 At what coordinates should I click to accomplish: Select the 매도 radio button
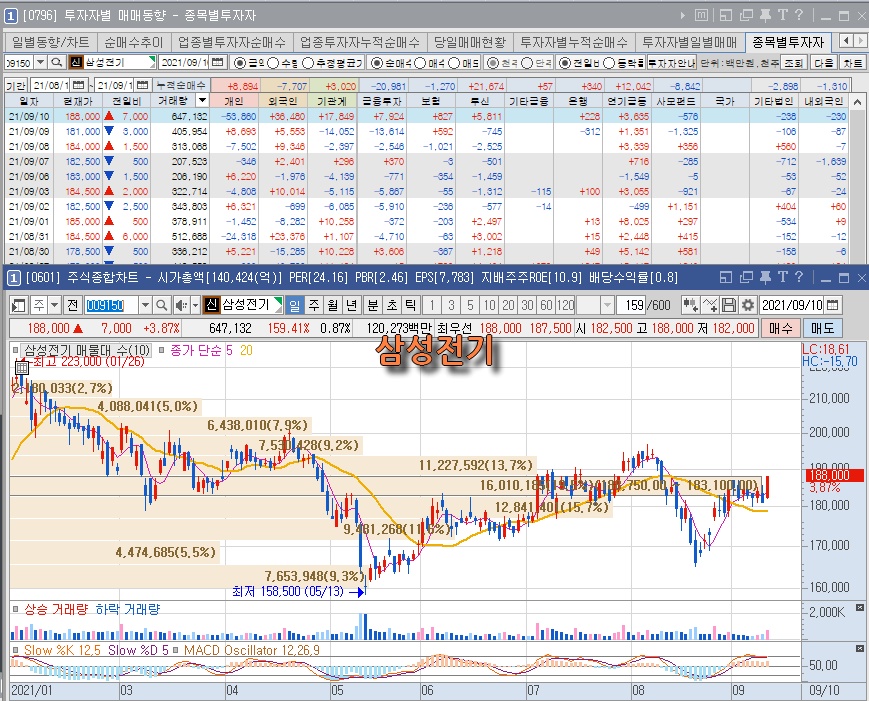pos(454,63)
